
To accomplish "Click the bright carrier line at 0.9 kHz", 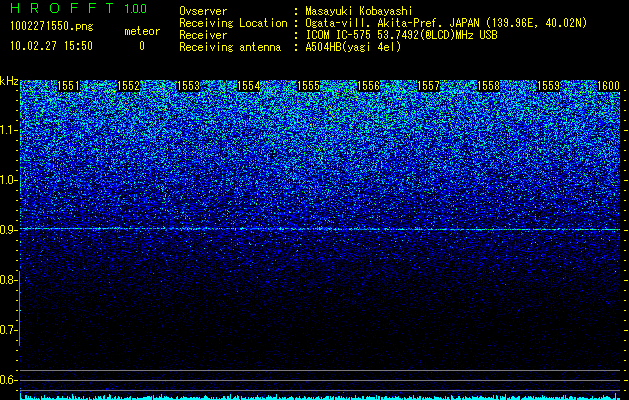I will point(320,229).
